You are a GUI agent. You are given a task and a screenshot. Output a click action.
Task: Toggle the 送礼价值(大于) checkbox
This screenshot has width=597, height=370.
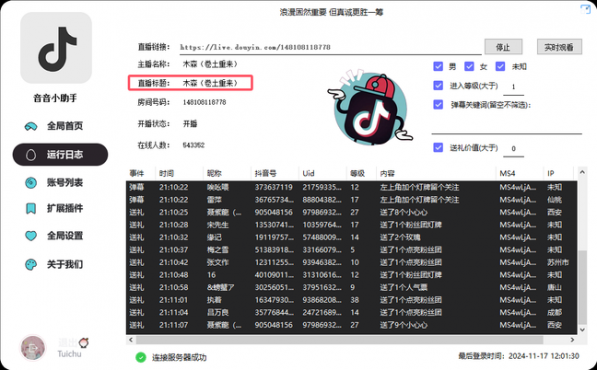pos(438,147)
